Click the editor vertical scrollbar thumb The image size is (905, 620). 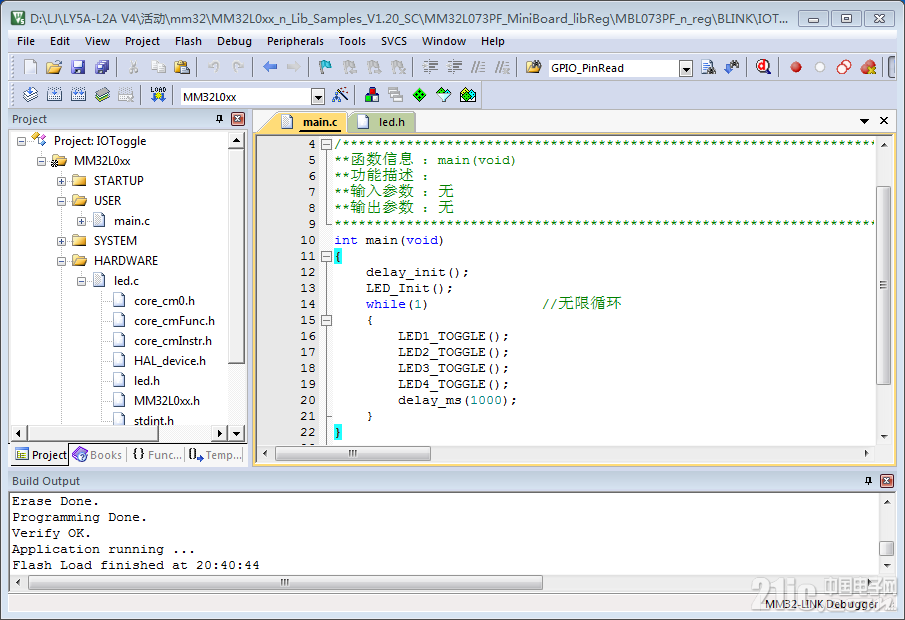(x=883, y=285)
